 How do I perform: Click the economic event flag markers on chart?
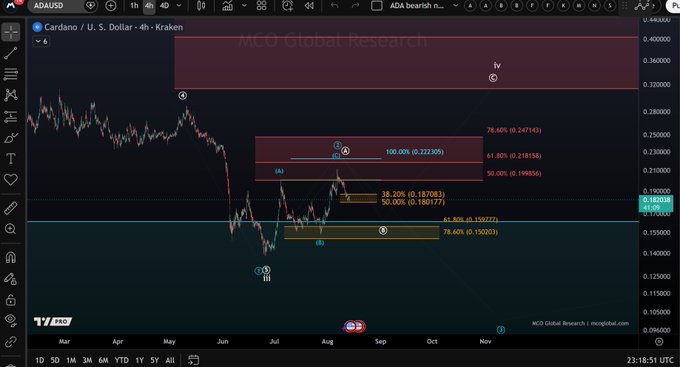point(354,326)
